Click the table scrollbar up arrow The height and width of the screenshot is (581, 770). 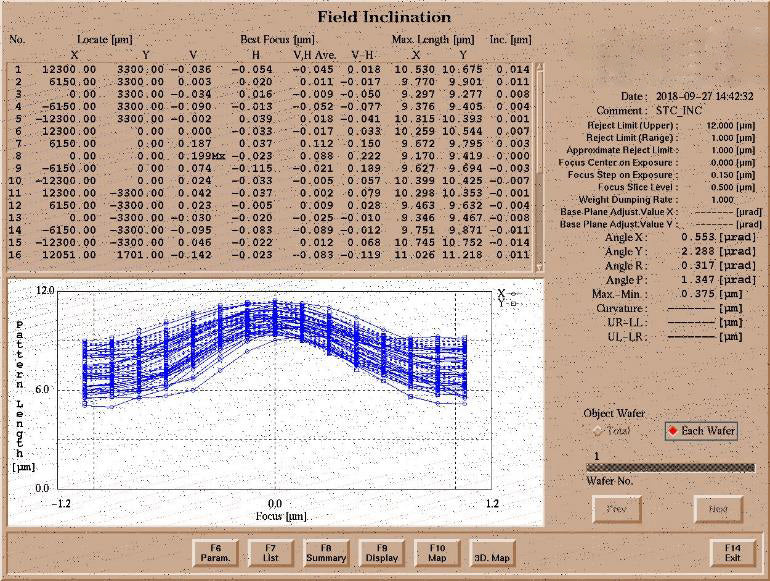click(539, 67)
